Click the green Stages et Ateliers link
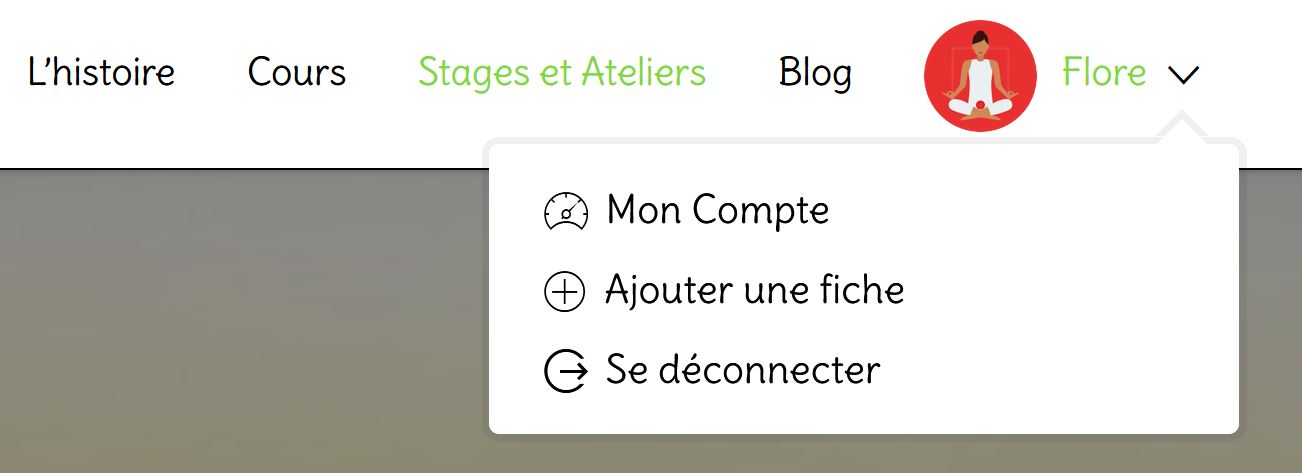 point(562,73)
